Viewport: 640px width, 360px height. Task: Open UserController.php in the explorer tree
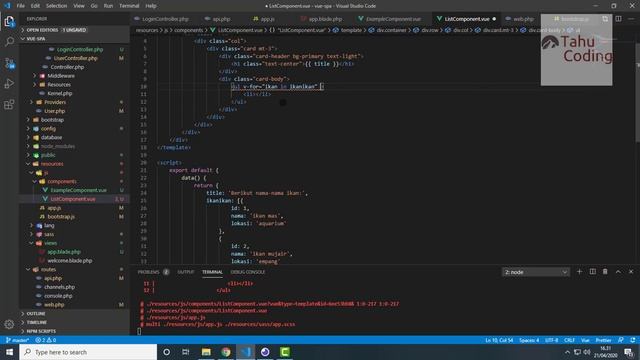coord(76,58)
